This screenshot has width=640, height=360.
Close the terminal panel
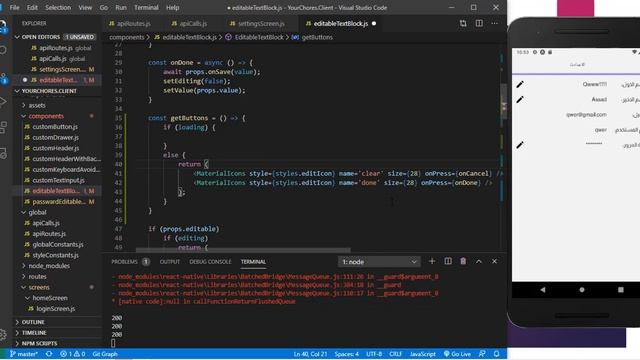[x=494, y=261]
